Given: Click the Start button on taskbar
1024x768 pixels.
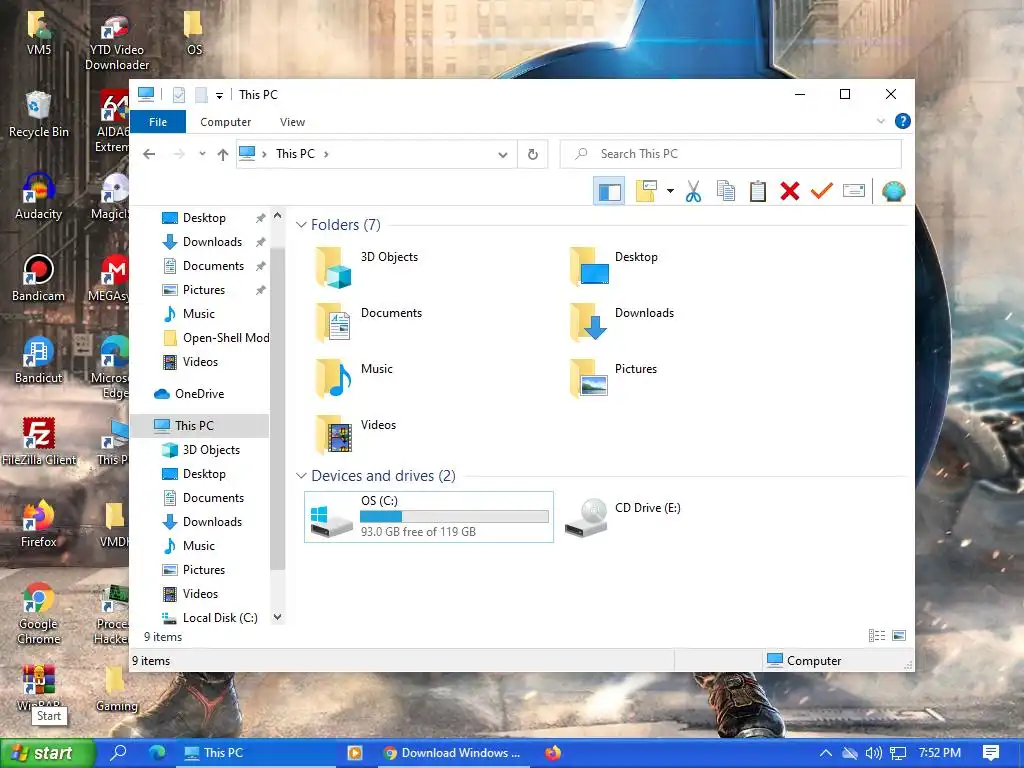Looking at the screenshot, I should tap(47, 754).
